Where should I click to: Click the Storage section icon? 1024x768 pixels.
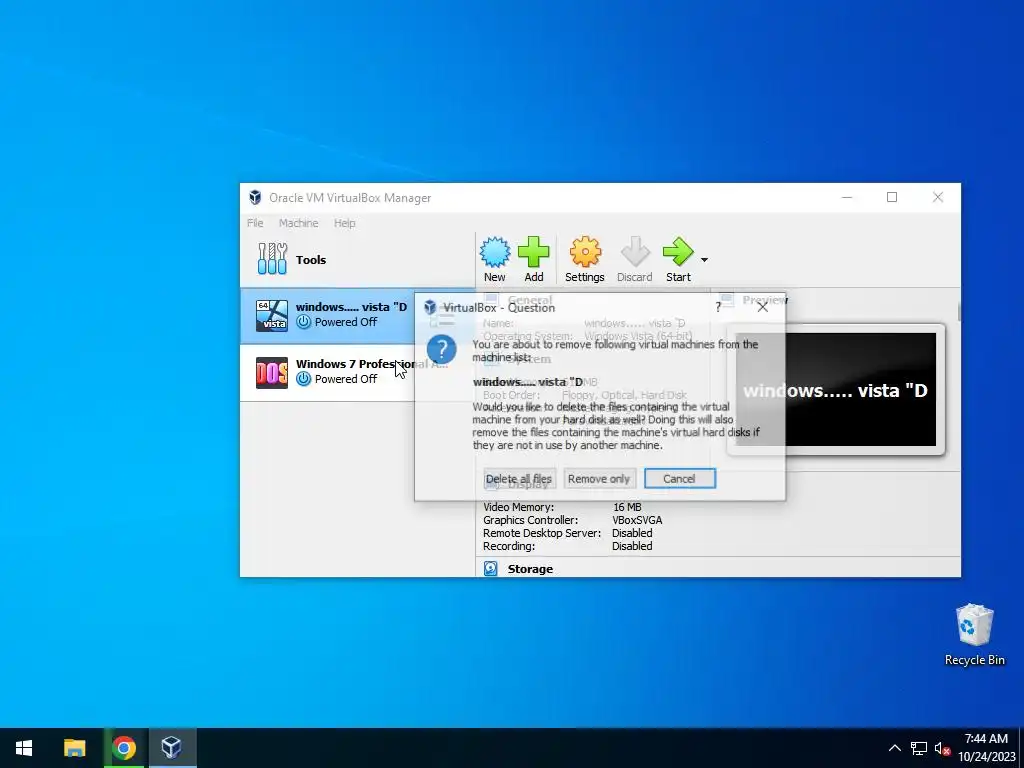[x=490, y=569]
